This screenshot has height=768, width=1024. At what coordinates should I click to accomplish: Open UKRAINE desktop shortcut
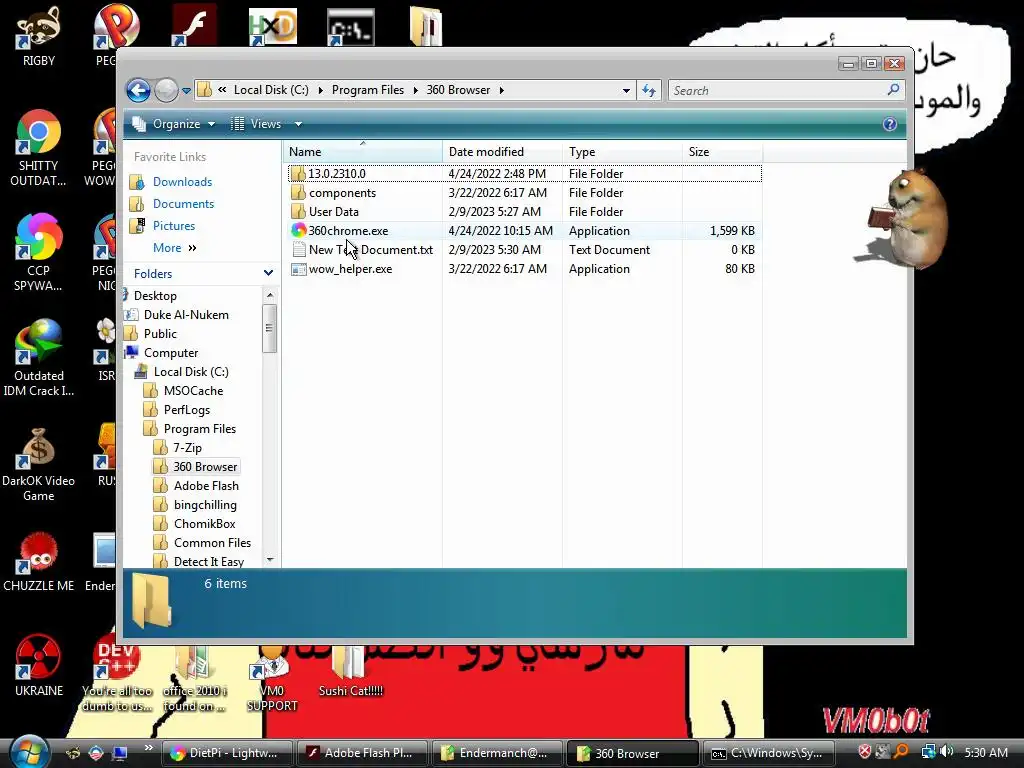click(x=39, y=666)
